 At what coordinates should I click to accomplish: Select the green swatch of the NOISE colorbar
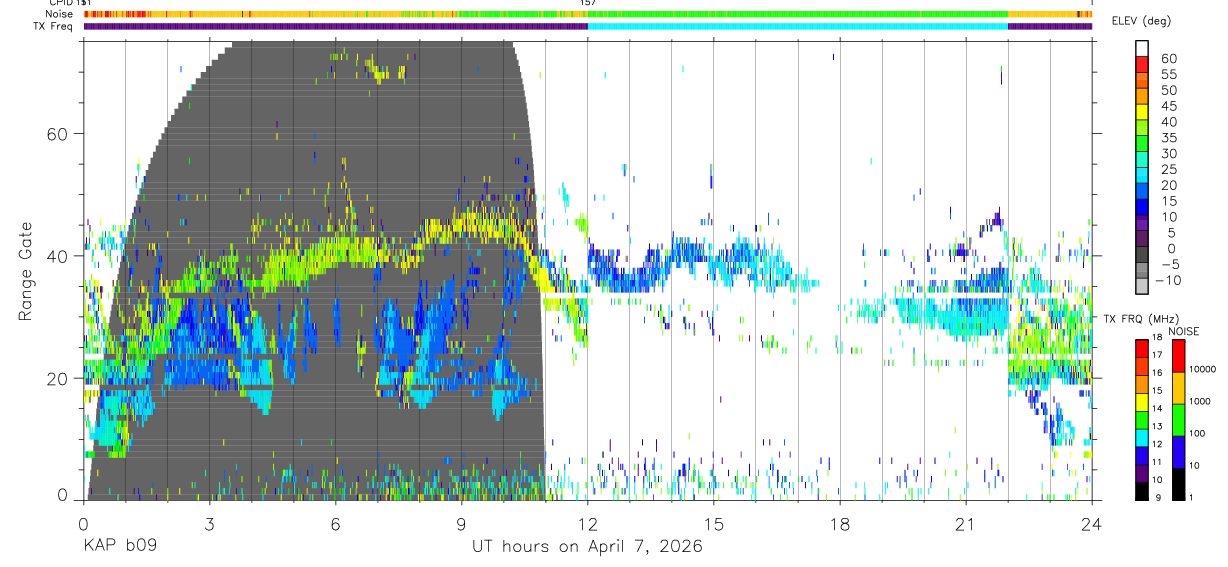coord(1178,419)
